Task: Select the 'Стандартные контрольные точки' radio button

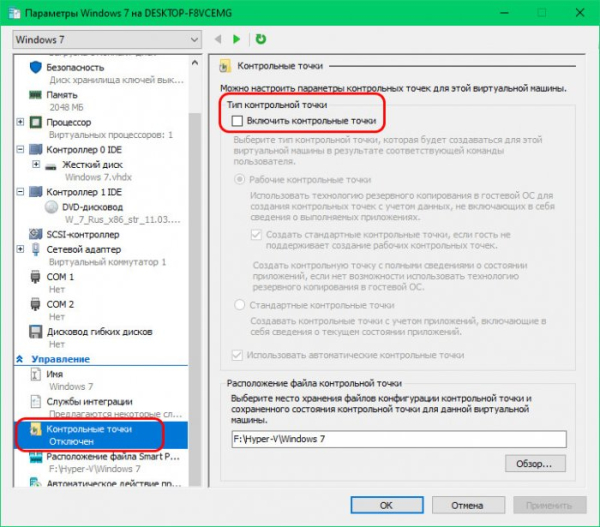Action: click(238, 305)
